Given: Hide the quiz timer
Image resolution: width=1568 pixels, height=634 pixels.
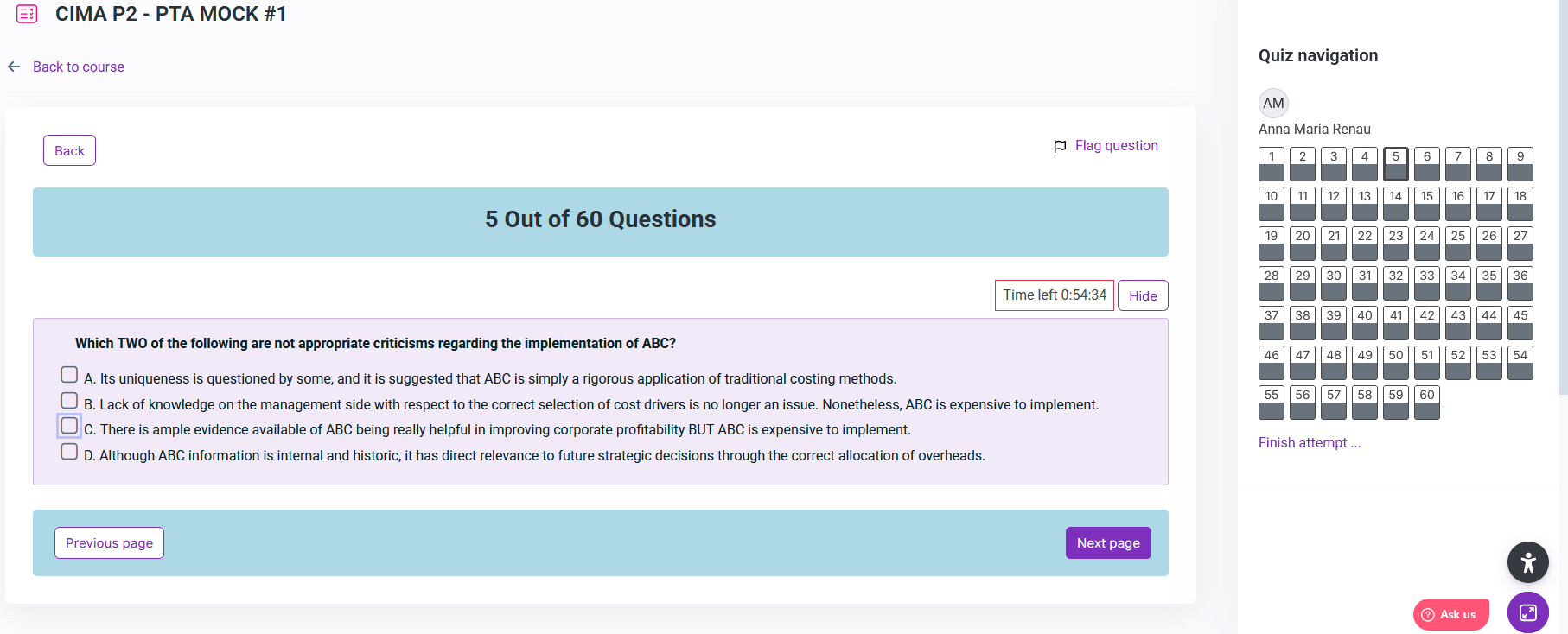Looking at the screenshot, I should pos(1142,295).
